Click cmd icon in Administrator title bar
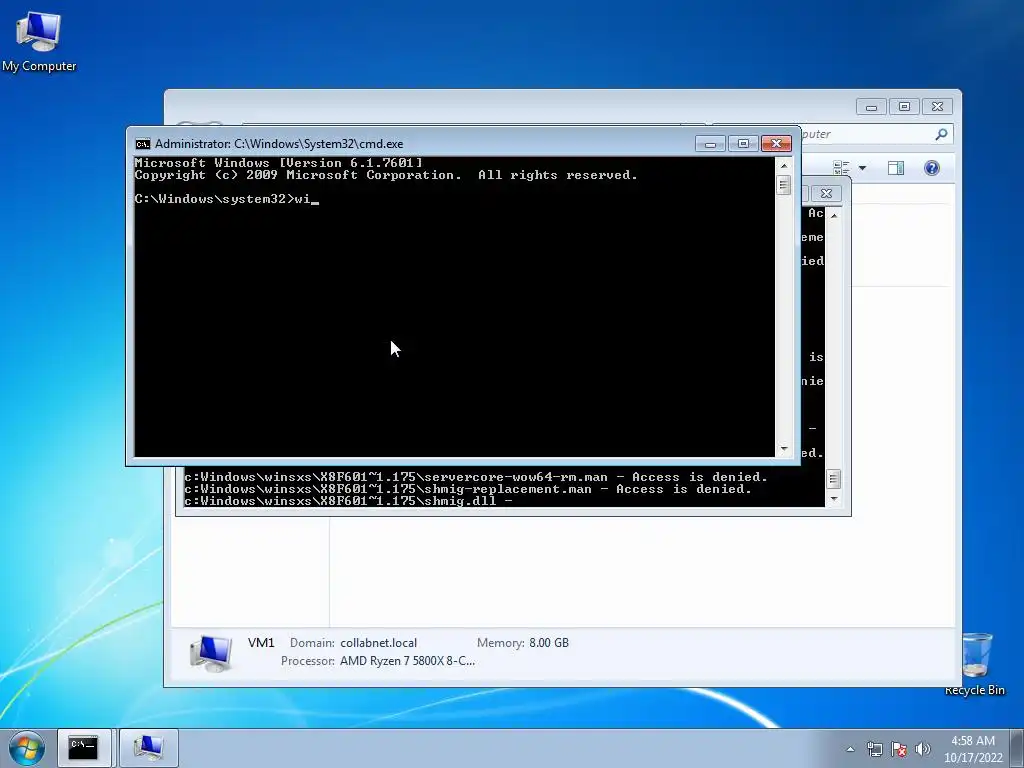 tap(142, 144)
